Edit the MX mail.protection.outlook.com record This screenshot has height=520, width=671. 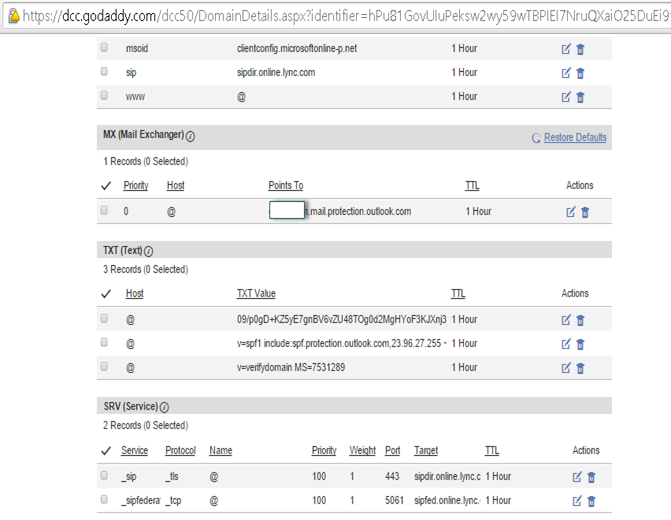tap(570, 212)
